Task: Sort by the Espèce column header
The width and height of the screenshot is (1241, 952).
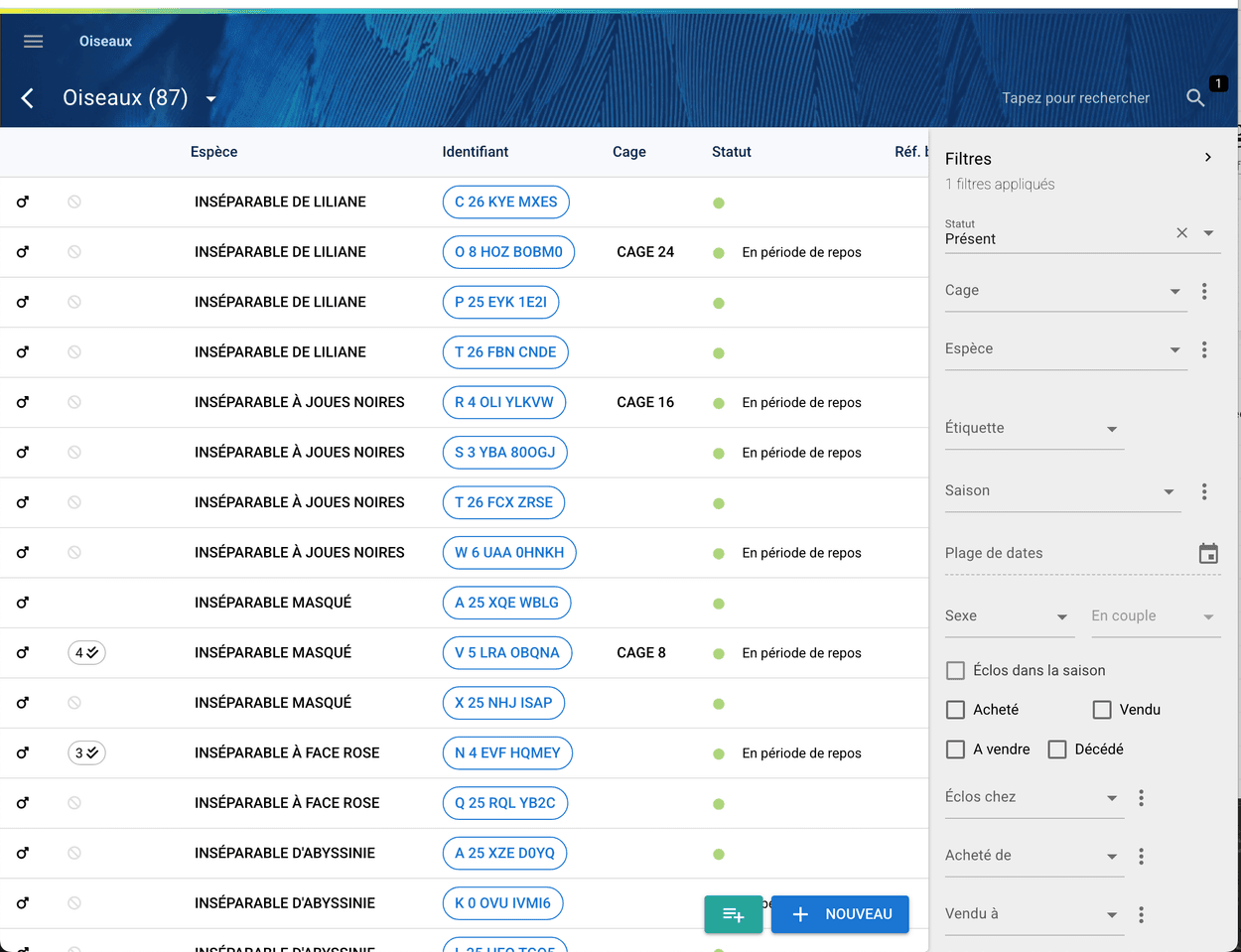Action: pos(213,152)
